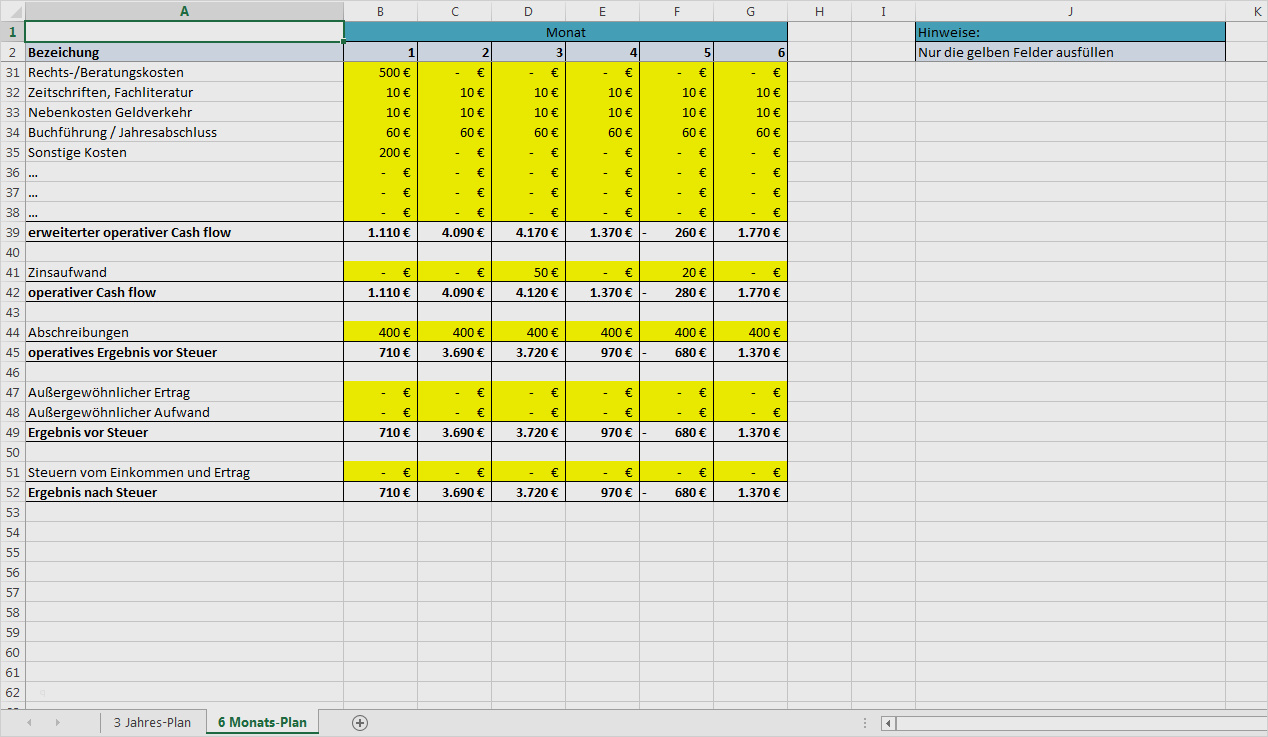Select the merged Monat header cell
Screen dimensions: 1268x737
[x=565, y=32]
